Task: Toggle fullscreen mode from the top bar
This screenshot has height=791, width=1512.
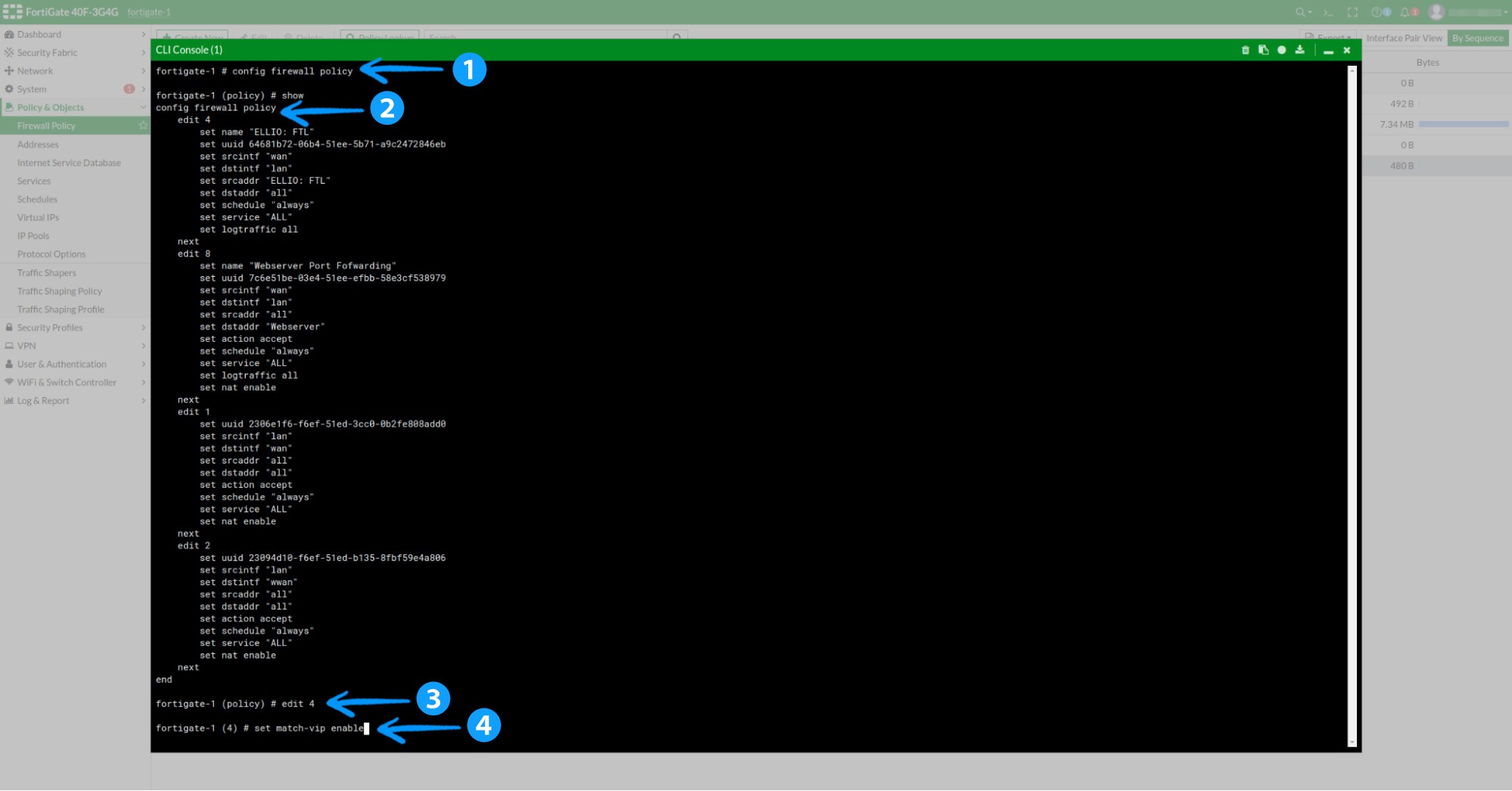Action: click(1352, 12)
